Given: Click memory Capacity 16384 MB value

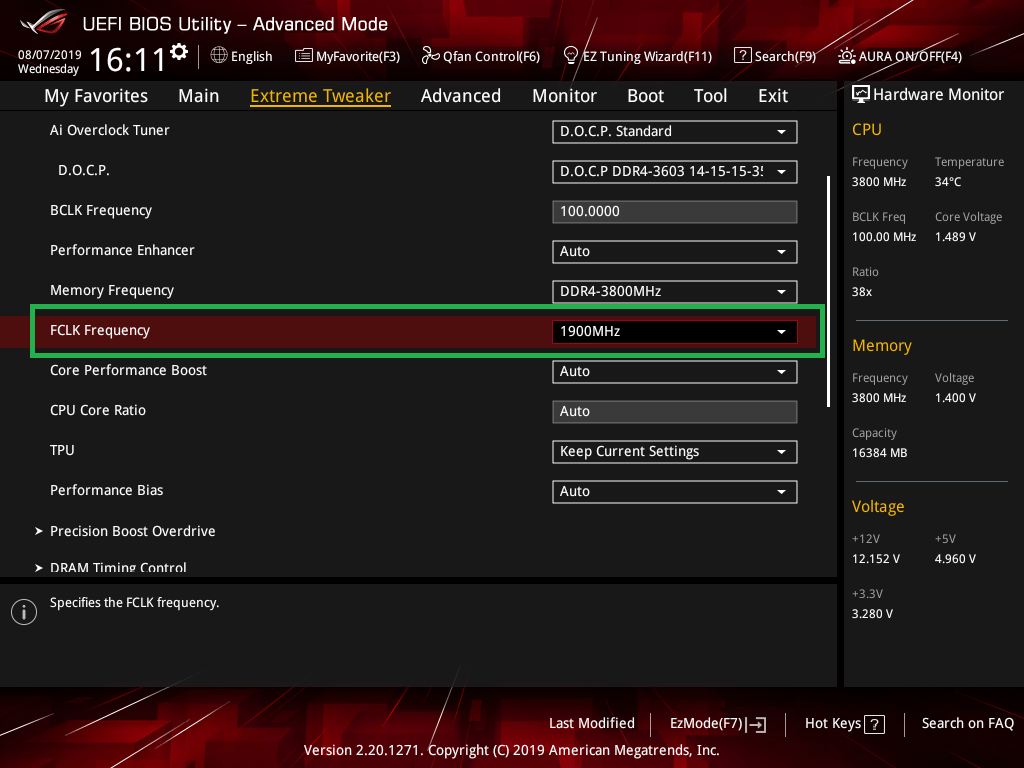Looking at the screenshot, I should pos(879,453).
